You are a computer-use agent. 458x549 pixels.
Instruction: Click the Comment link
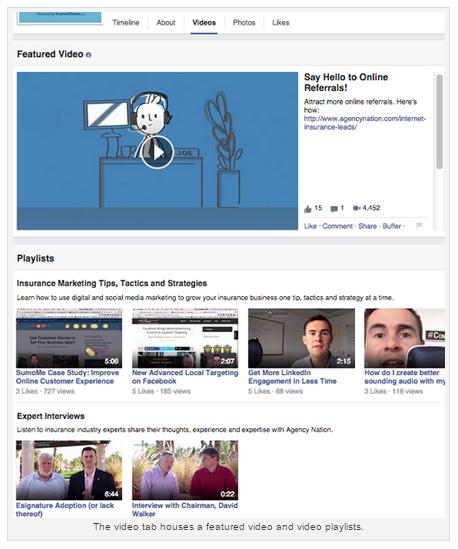337,226
